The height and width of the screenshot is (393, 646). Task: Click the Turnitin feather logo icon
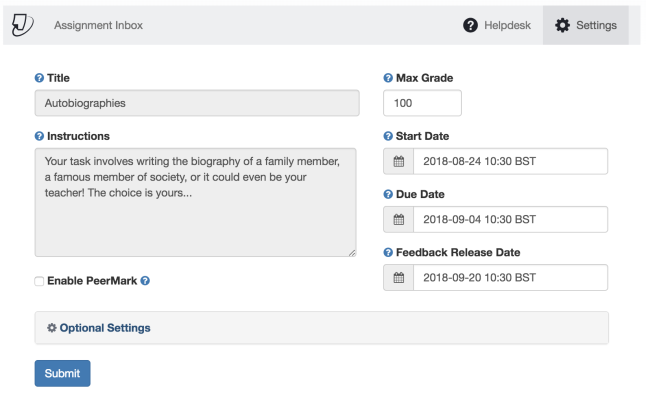pyautogui.click(x=22, y=25)
